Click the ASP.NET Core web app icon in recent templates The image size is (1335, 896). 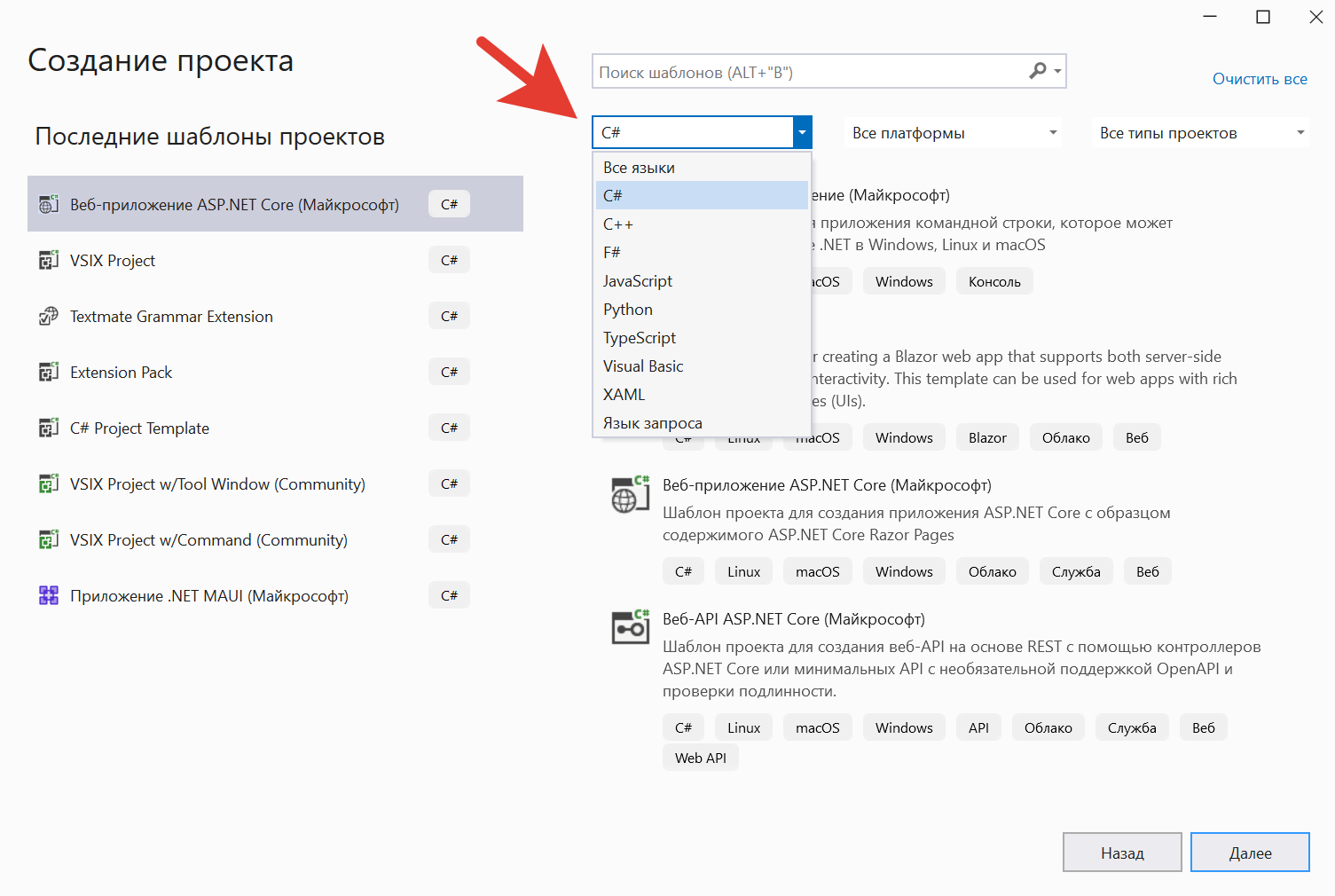point(49,204)
